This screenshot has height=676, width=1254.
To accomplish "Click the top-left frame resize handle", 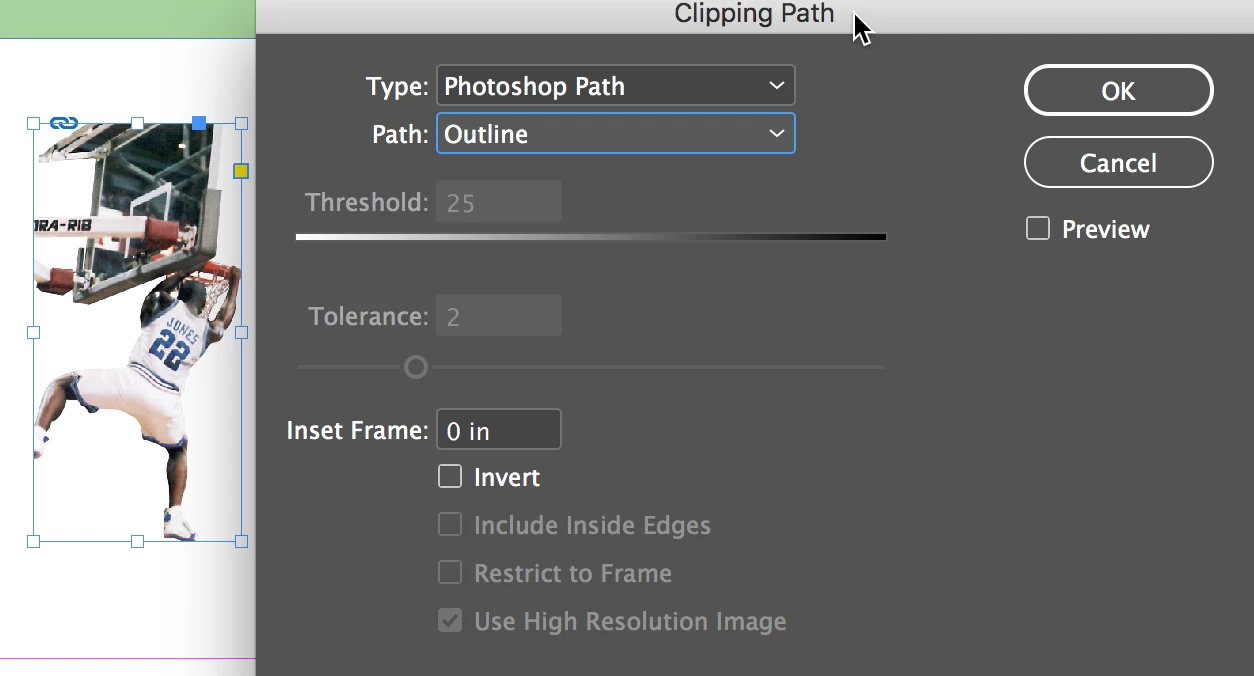I will click(x=33, y=123).
